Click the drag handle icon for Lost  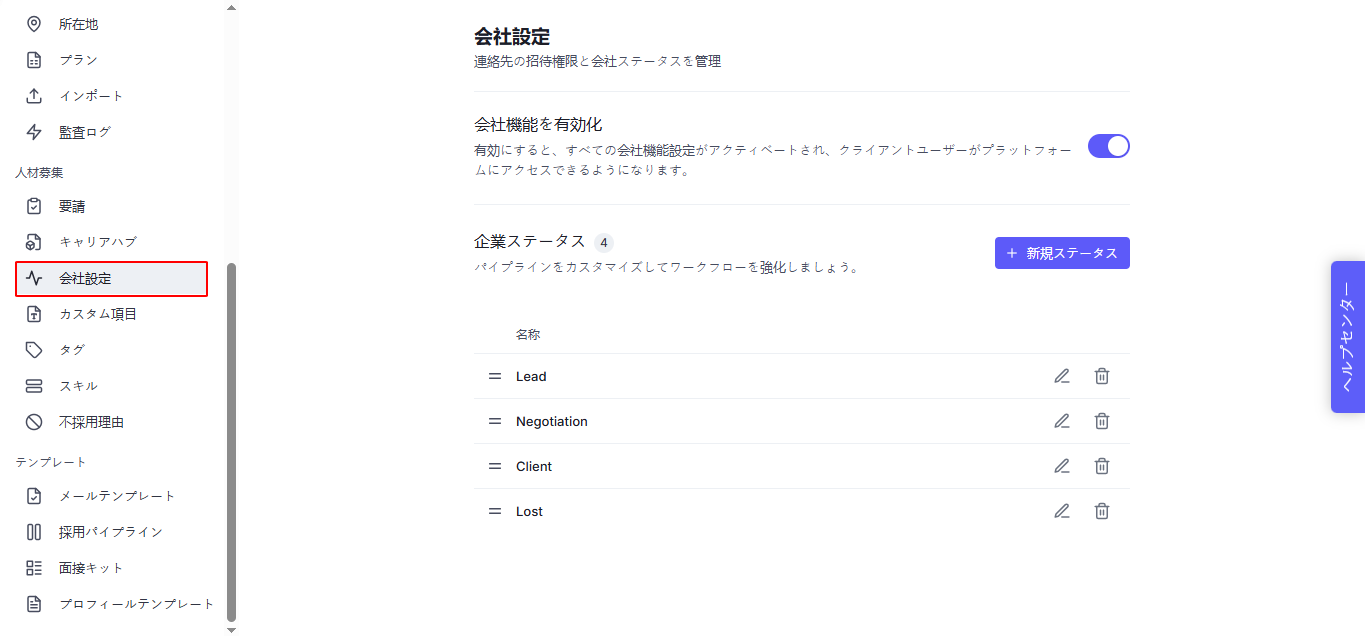point(495,511)
